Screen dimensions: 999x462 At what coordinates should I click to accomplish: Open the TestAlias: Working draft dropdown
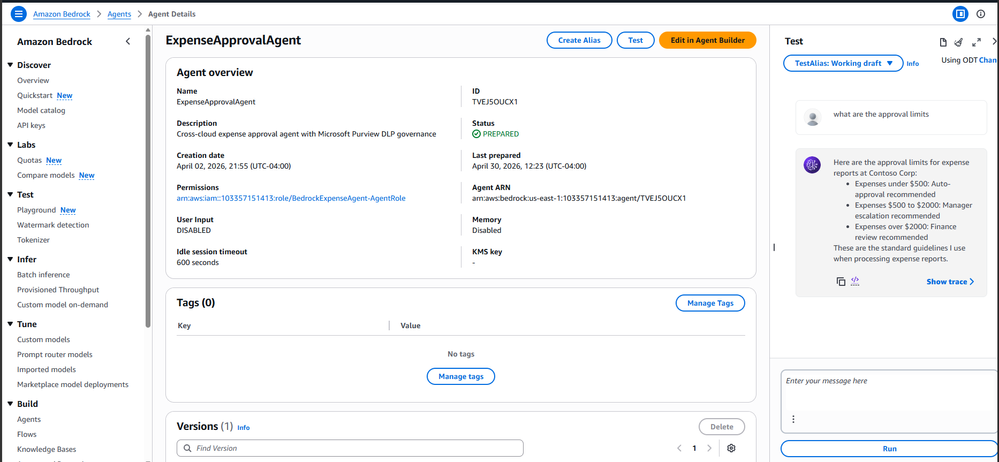point(843,63)
